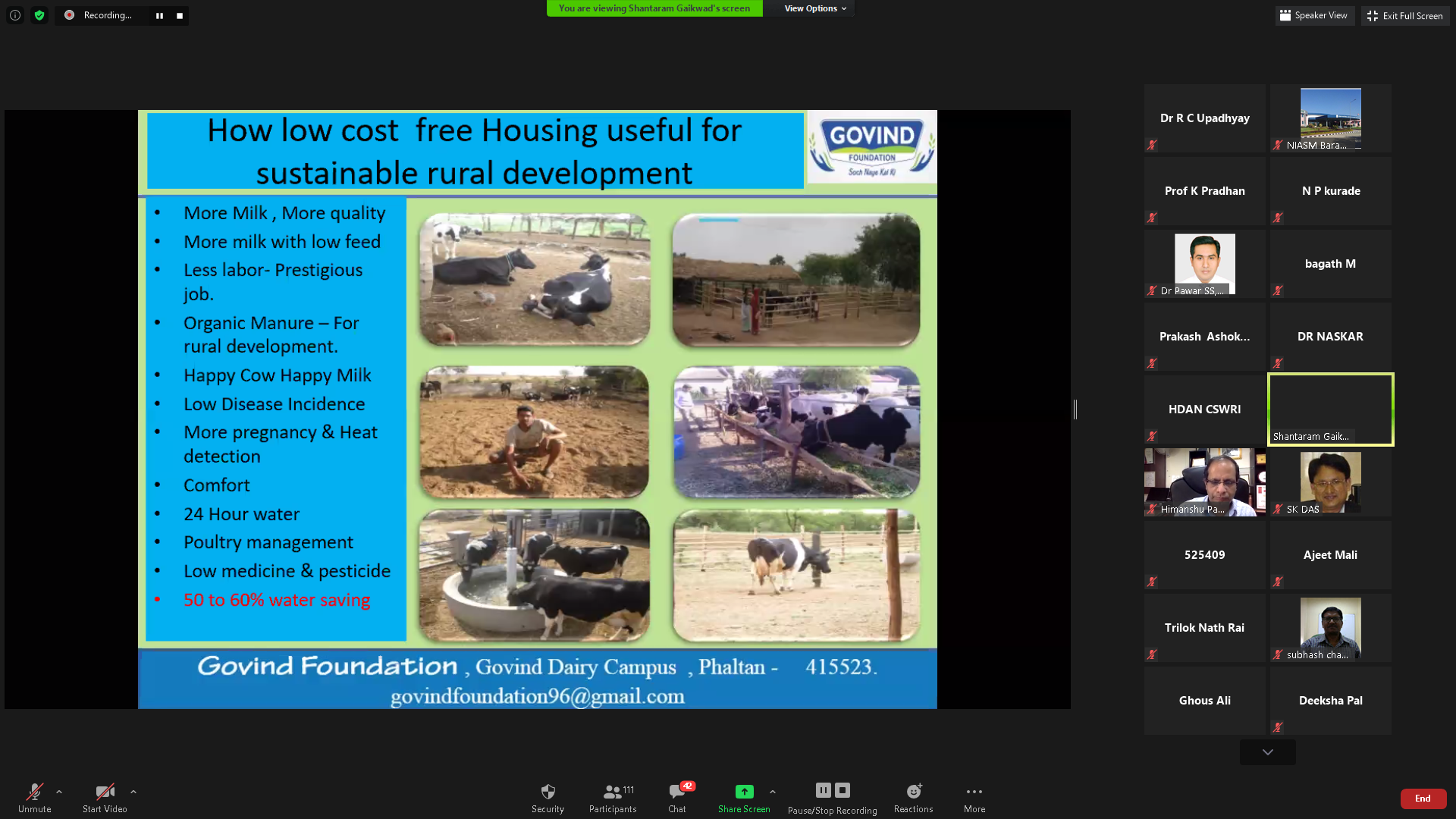The image size is (1456, 819).
Task: Expand the Share Screen options caret
Action: pos(773,792)
